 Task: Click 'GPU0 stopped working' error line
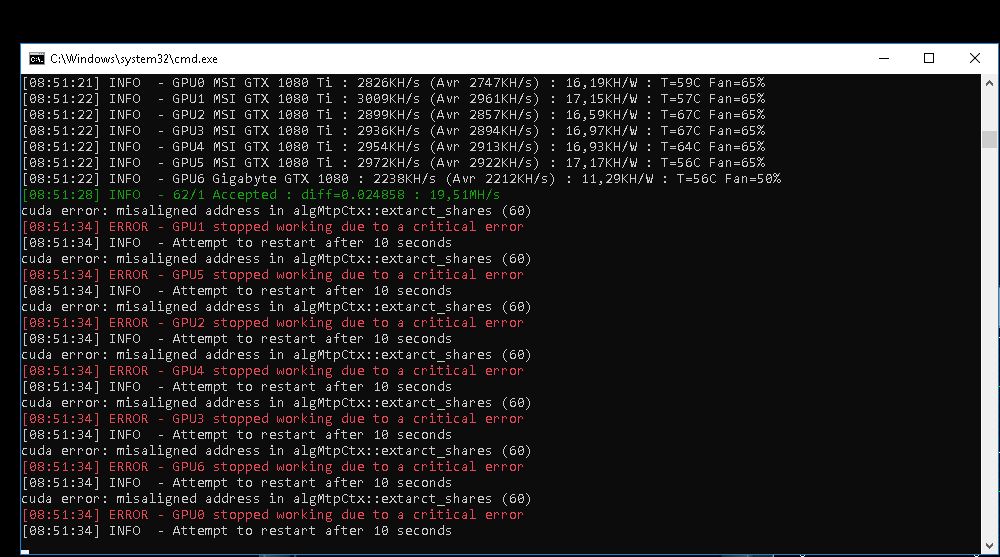[273, 515]
